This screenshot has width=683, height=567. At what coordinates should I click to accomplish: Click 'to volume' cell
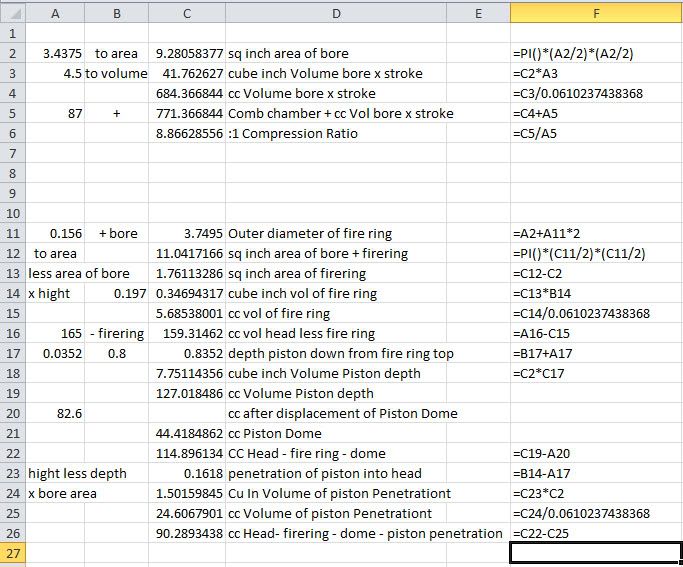(x=116, y=74)
